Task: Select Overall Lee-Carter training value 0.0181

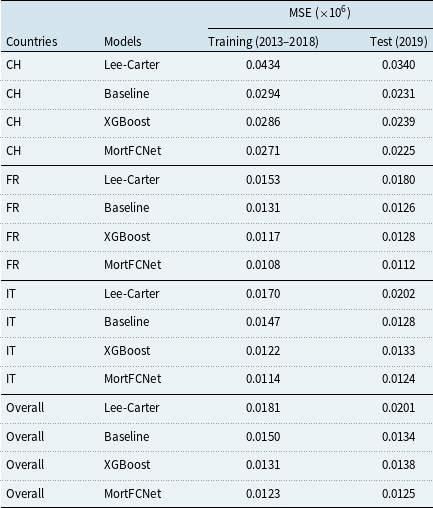Action: (x=263, y=408)
